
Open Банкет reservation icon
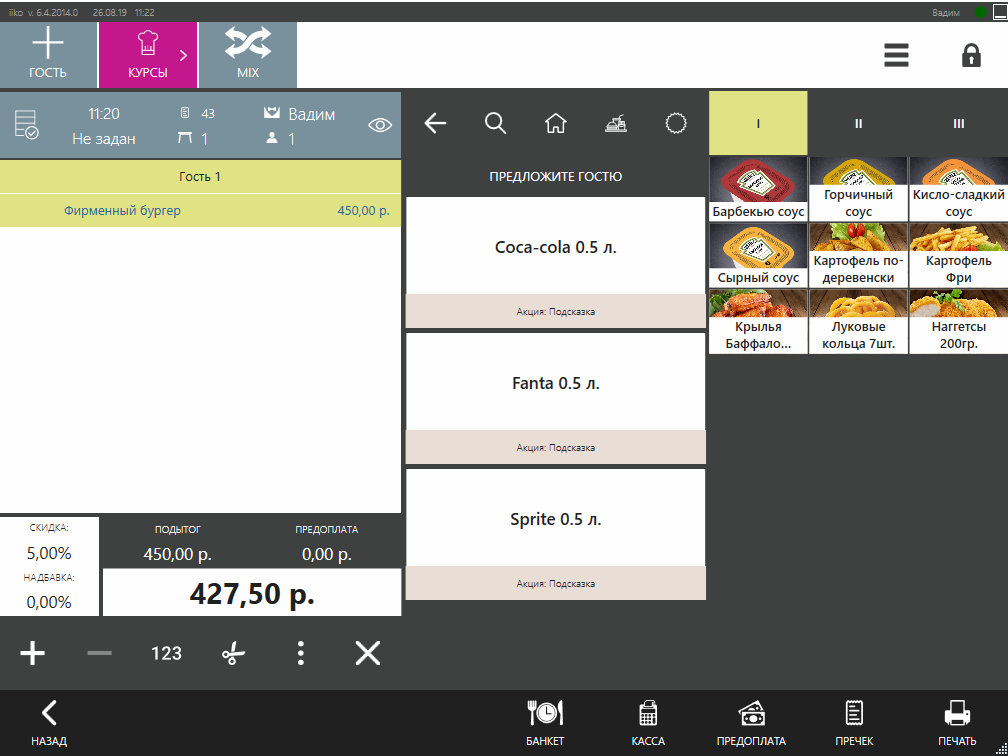point(545,722)
